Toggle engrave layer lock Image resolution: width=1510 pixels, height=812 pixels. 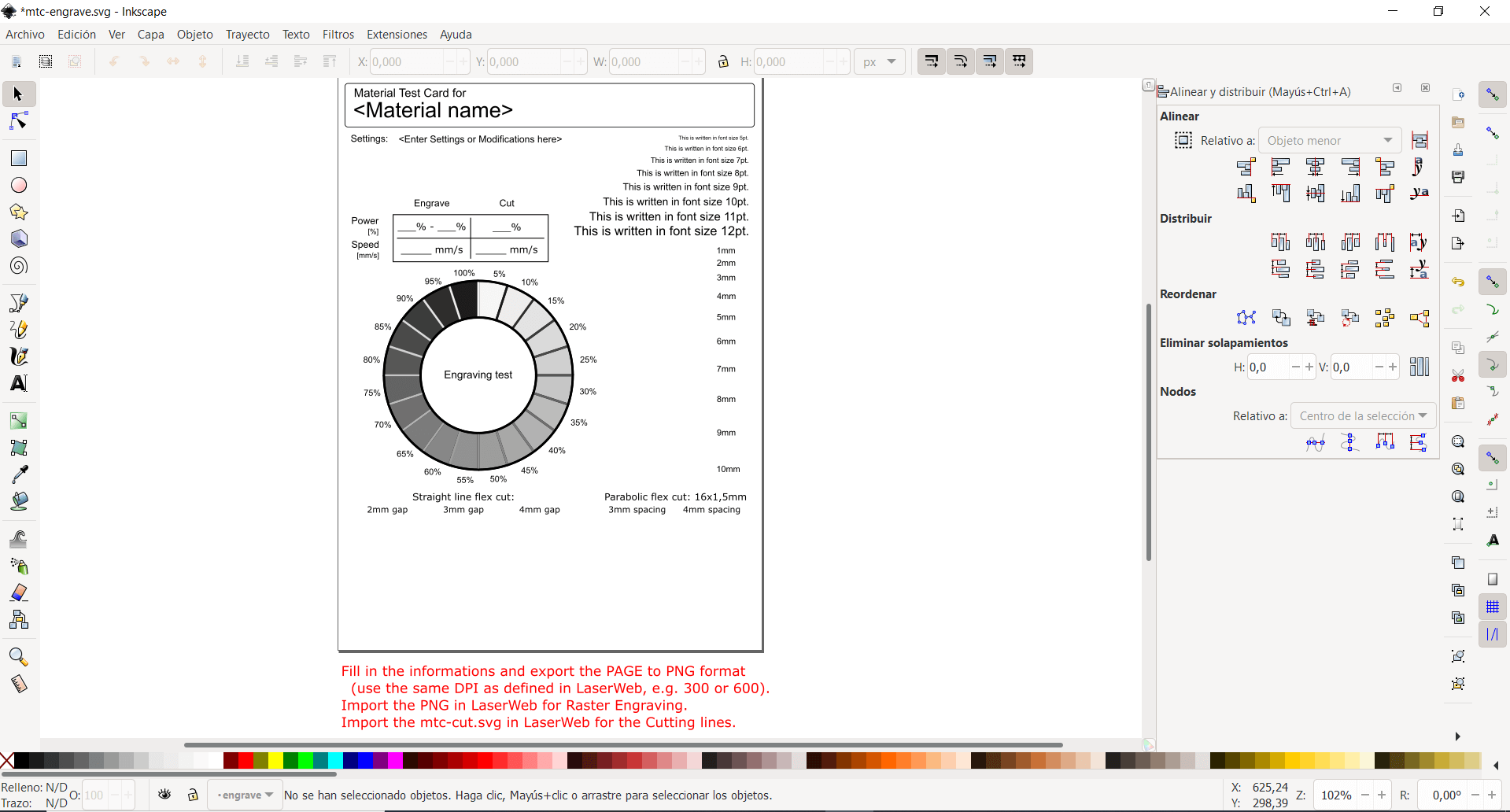[193, 795]
